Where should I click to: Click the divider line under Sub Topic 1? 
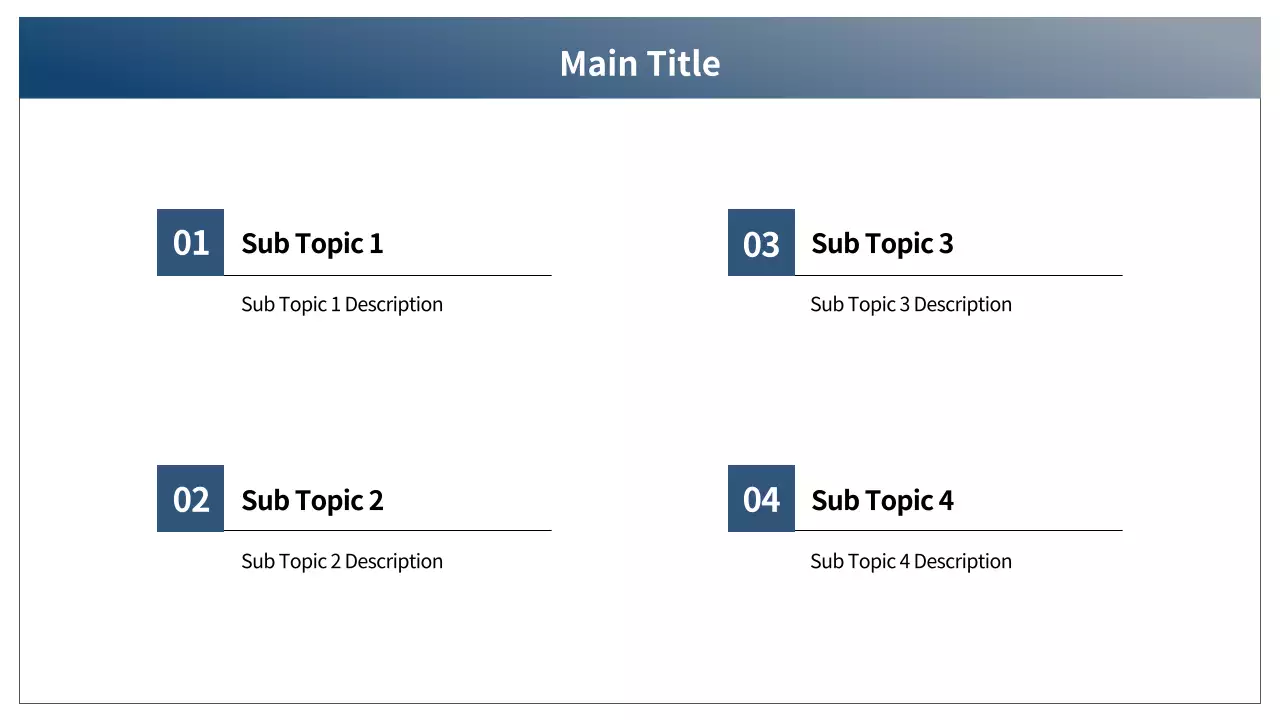[x=450, y=275]
